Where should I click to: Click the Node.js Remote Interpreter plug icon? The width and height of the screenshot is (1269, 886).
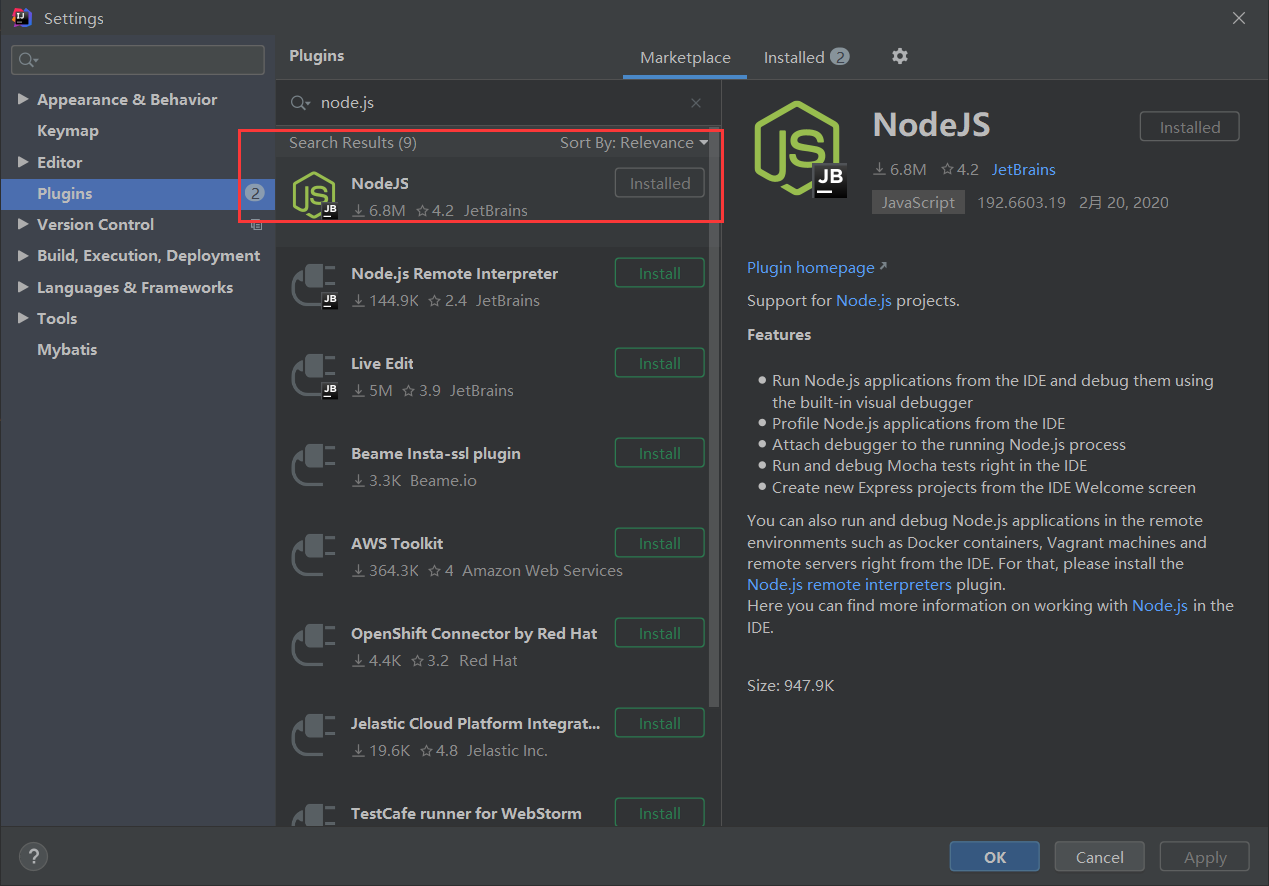point(314,285)
